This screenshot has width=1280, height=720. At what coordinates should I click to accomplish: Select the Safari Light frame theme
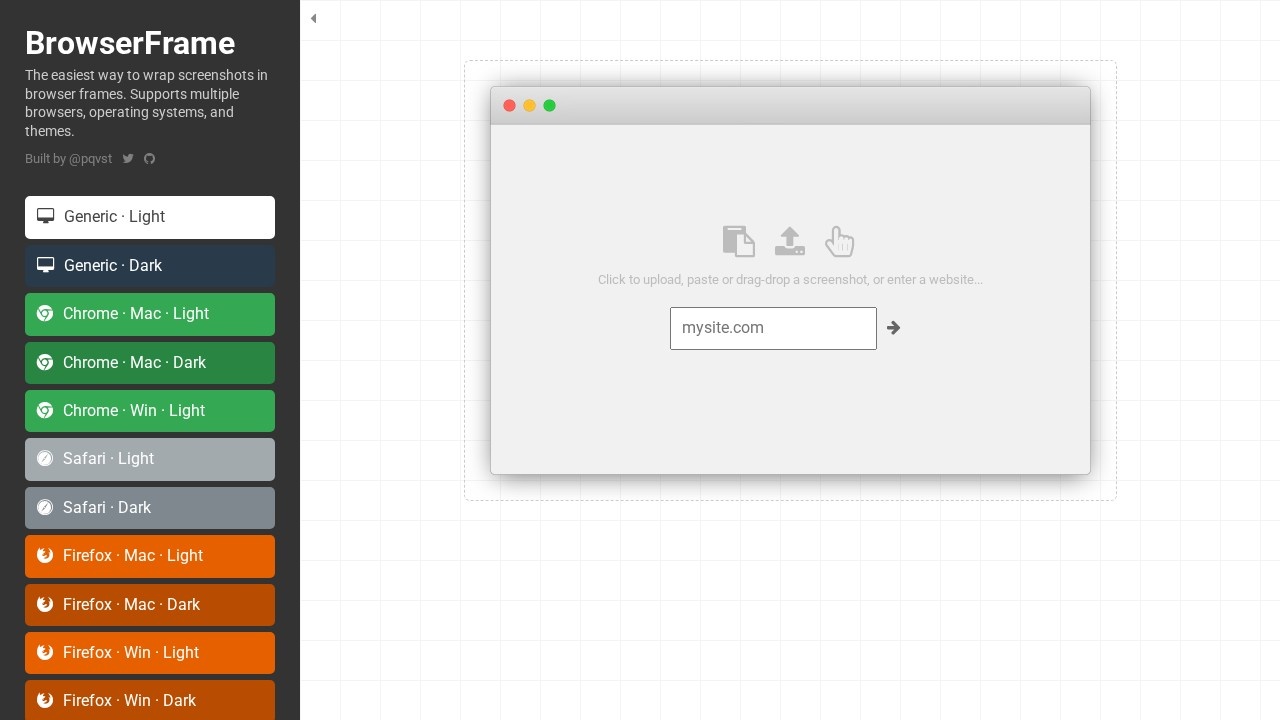click(150, 459)
